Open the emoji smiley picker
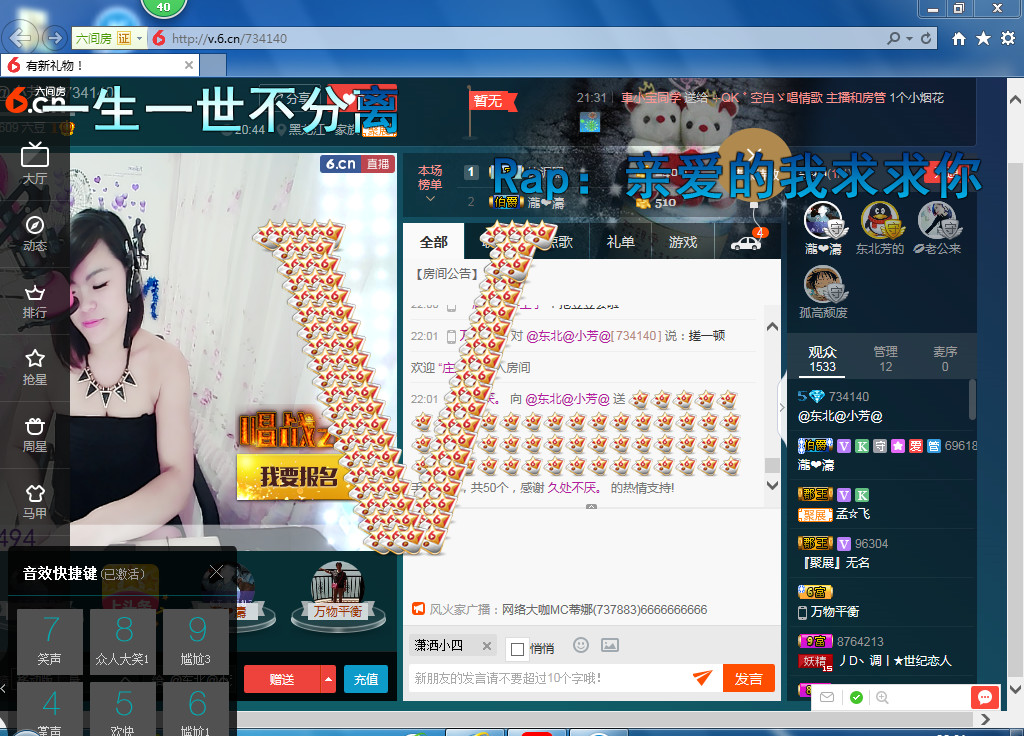This screenshot has width=1024, height=736. (581, 645)
